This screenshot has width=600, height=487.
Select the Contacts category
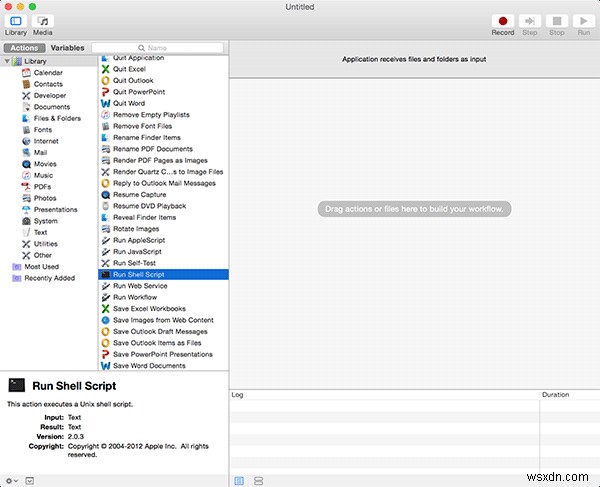(x=48, y=84)
